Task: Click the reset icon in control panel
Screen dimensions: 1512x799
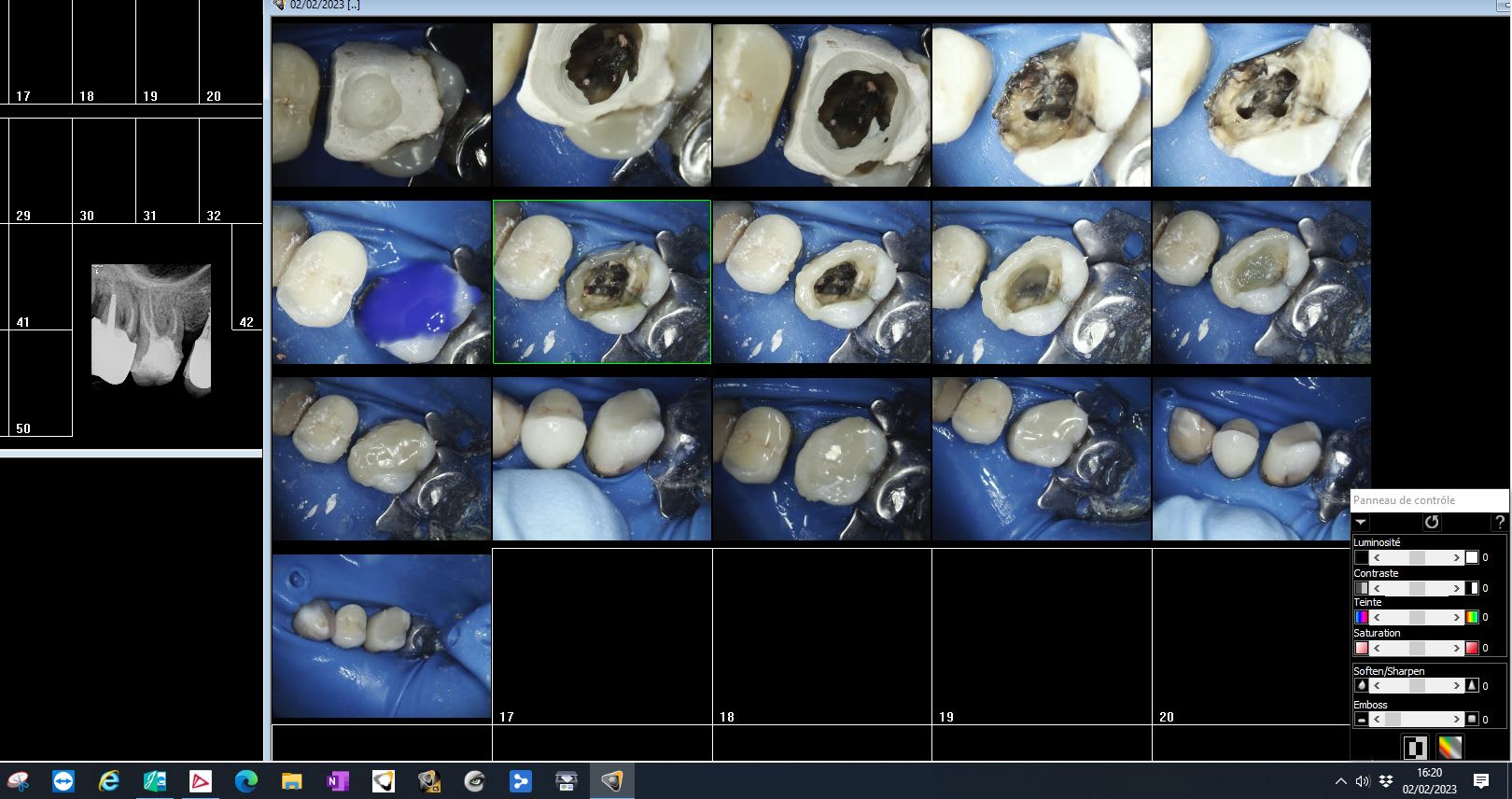Action: pyautogui.click(x=1431, y=523)
